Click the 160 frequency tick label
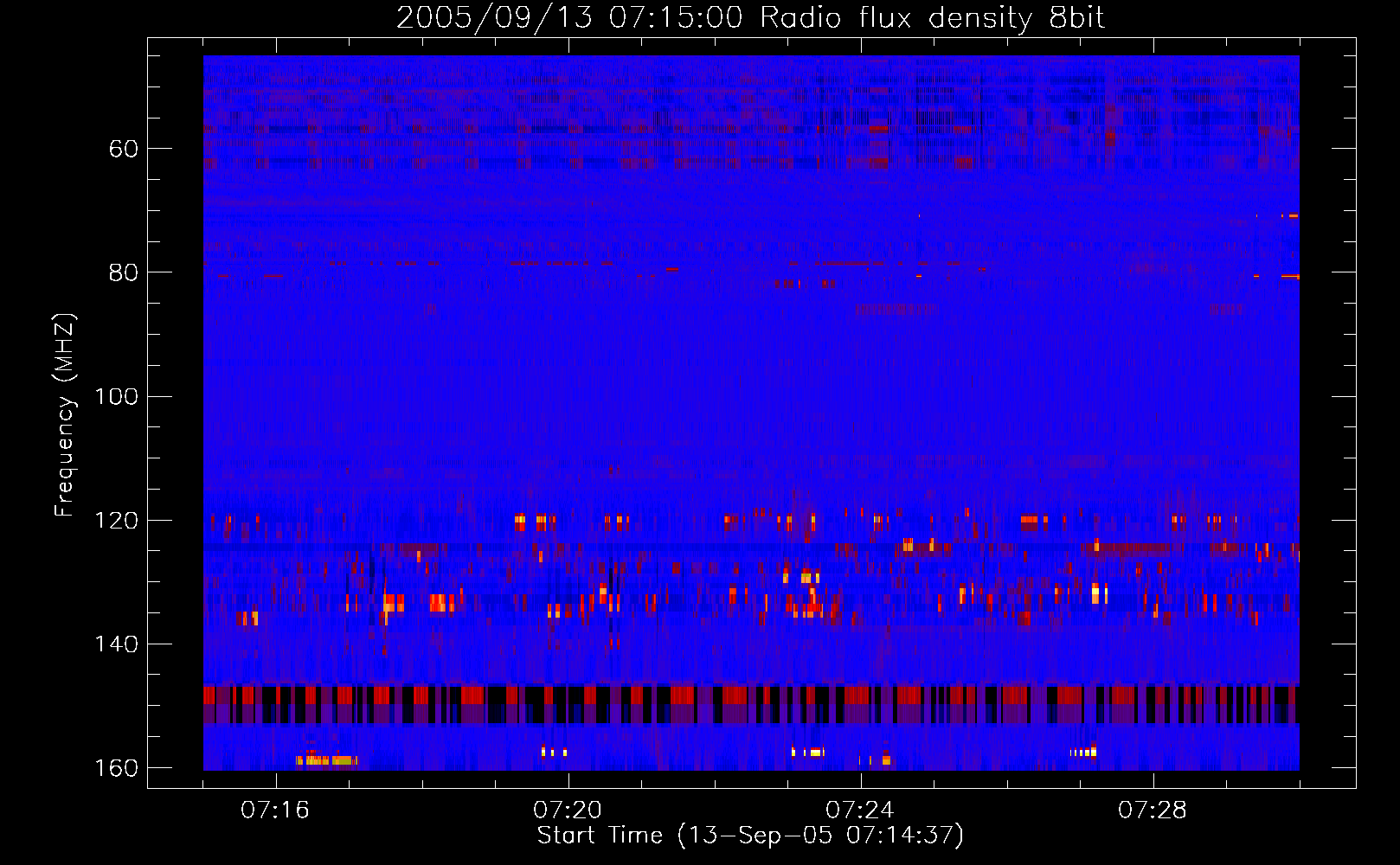This screenshot has width=1400, height=865. (x=116, y=768)
